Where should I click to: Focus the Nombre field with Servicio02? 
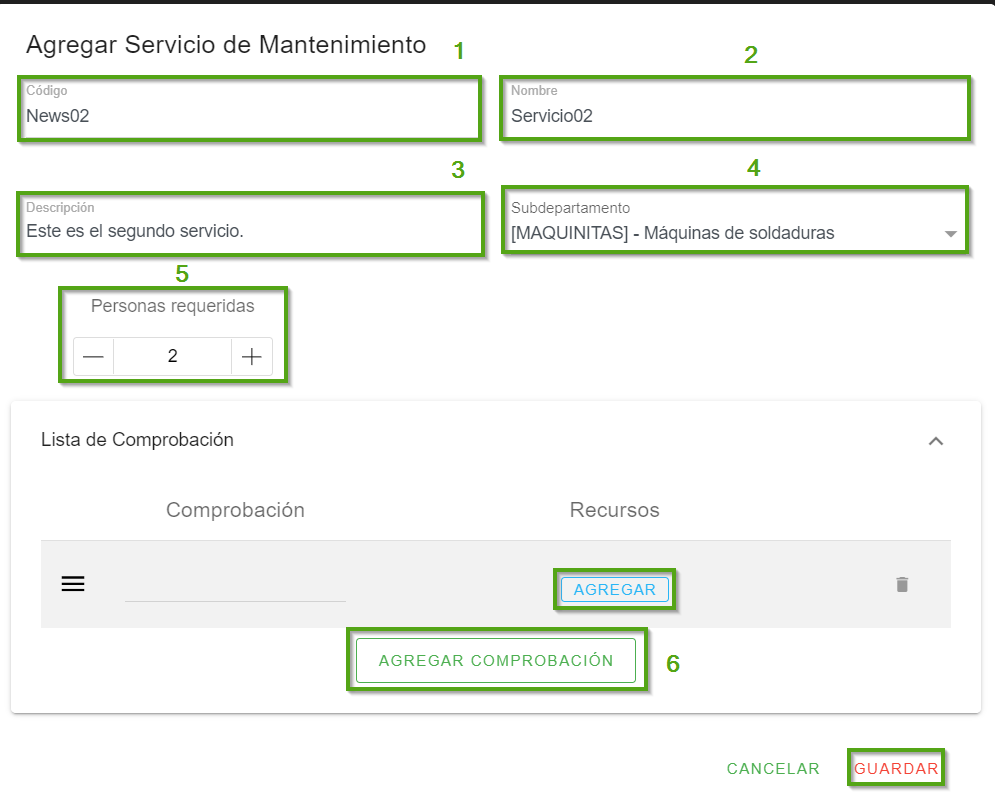tap(734, 115)
